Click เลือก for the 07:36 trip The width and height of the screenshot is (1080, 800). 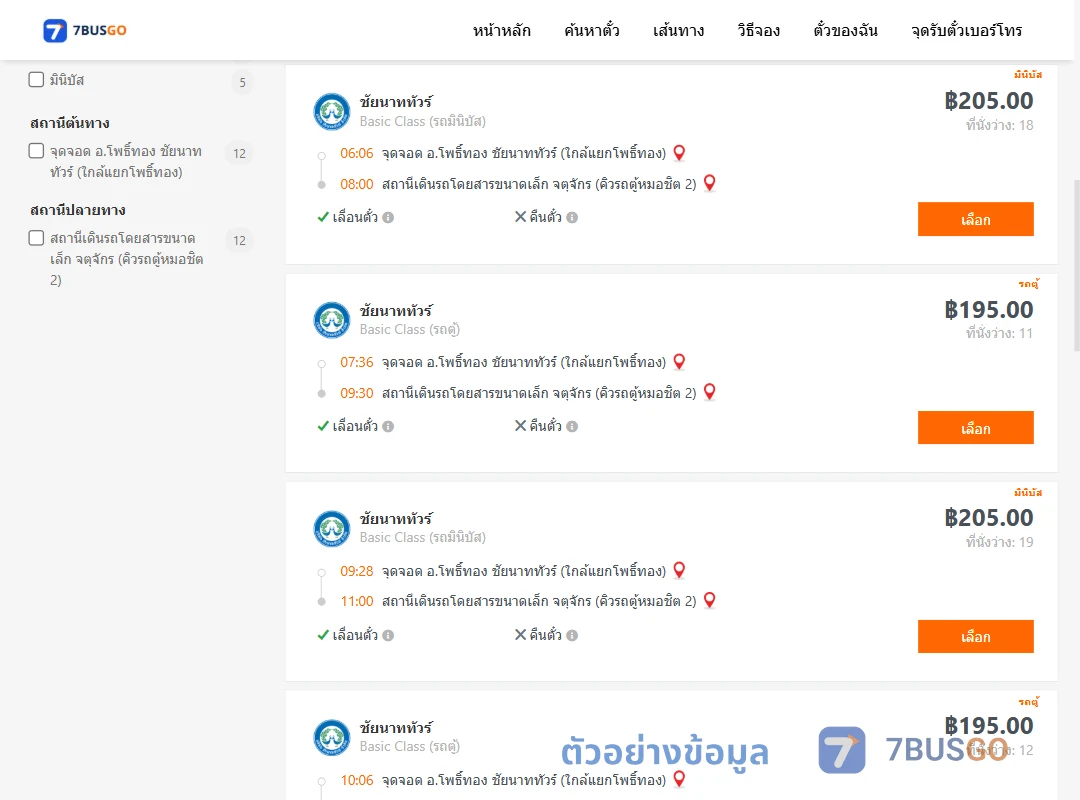tap(975, 428)
